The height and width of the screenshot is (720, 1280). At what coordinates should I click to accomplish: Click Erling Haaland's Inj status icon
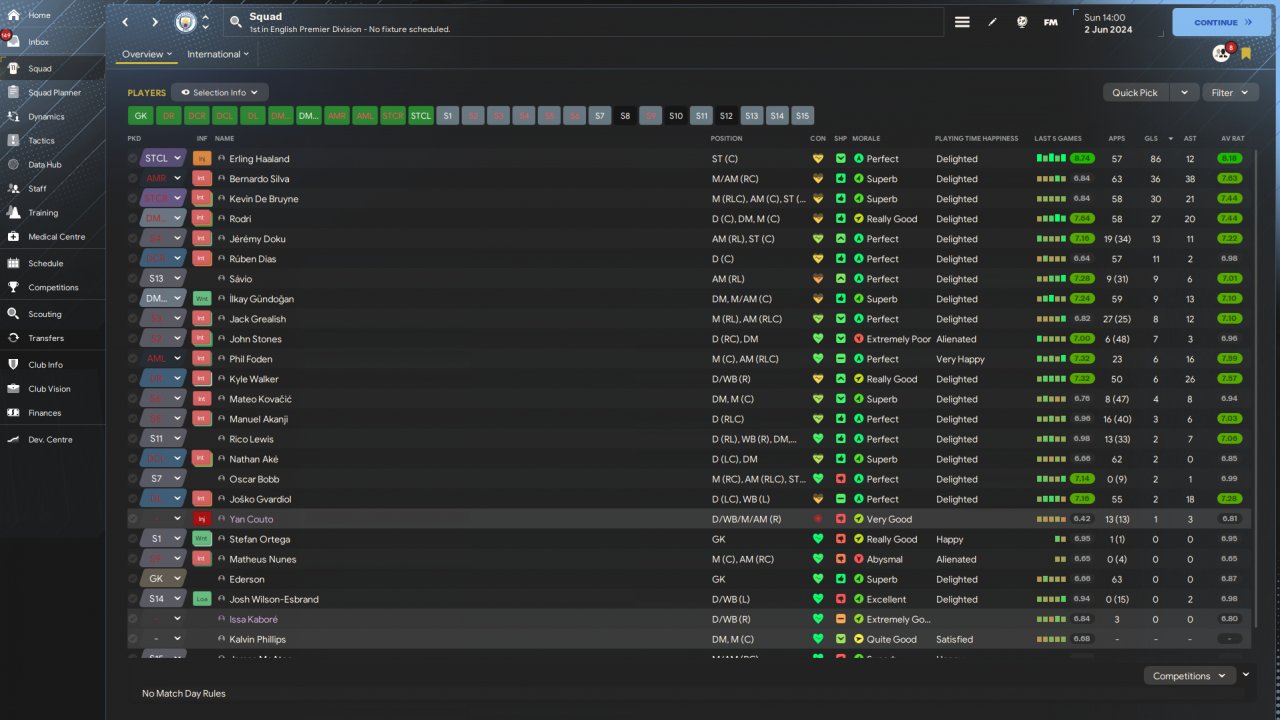click(x=201, y=158)
